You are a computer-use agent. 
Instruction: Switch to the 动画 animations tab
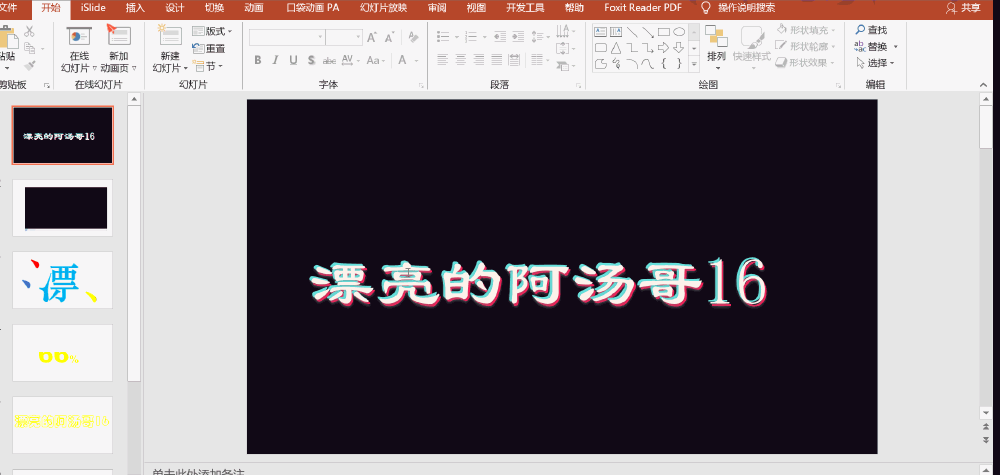[253, 8]
